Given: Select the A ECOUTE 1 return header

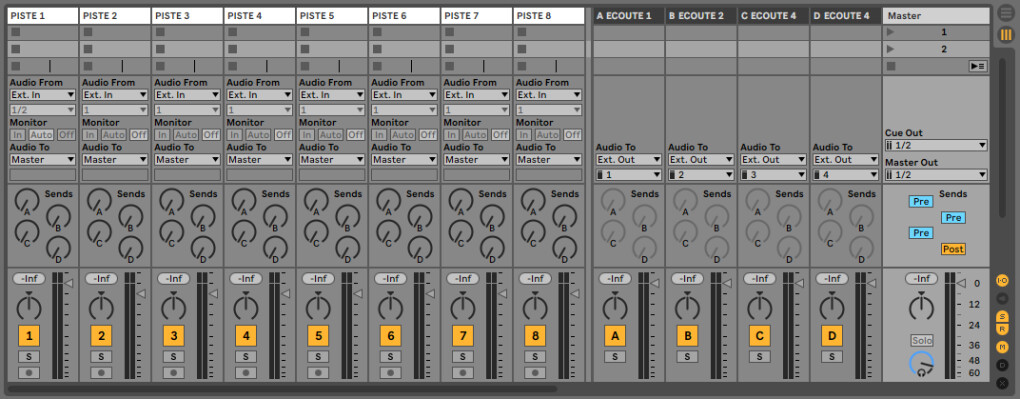Looking at the screenshot, I should click(629, 16).
